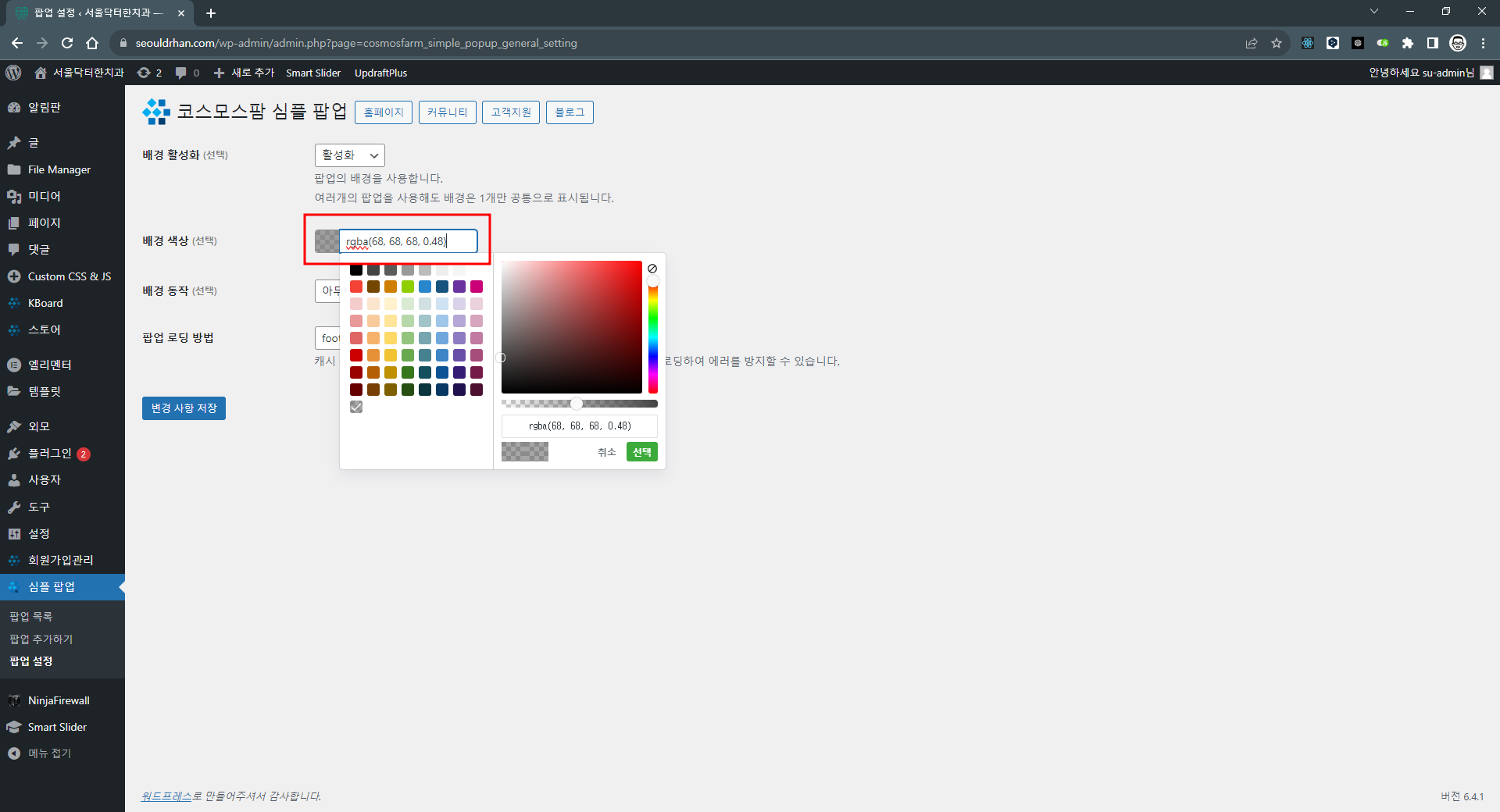This screenshot has width=1500, height=812.
Task: Click the 변경 사항 저장 button
Action: point(184,408)
